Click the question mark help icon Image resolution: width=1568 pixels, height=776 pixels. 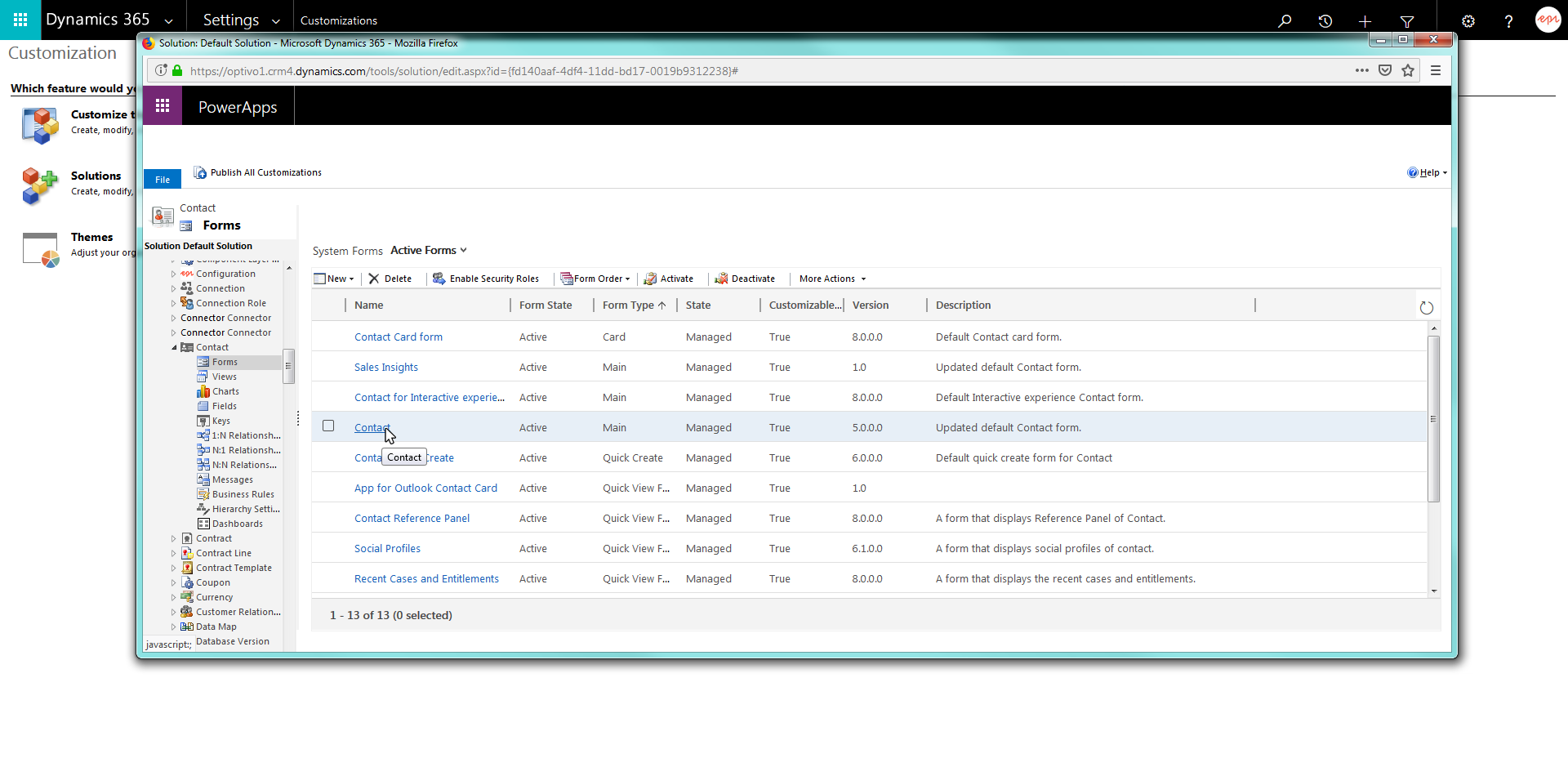[1508, 20]
